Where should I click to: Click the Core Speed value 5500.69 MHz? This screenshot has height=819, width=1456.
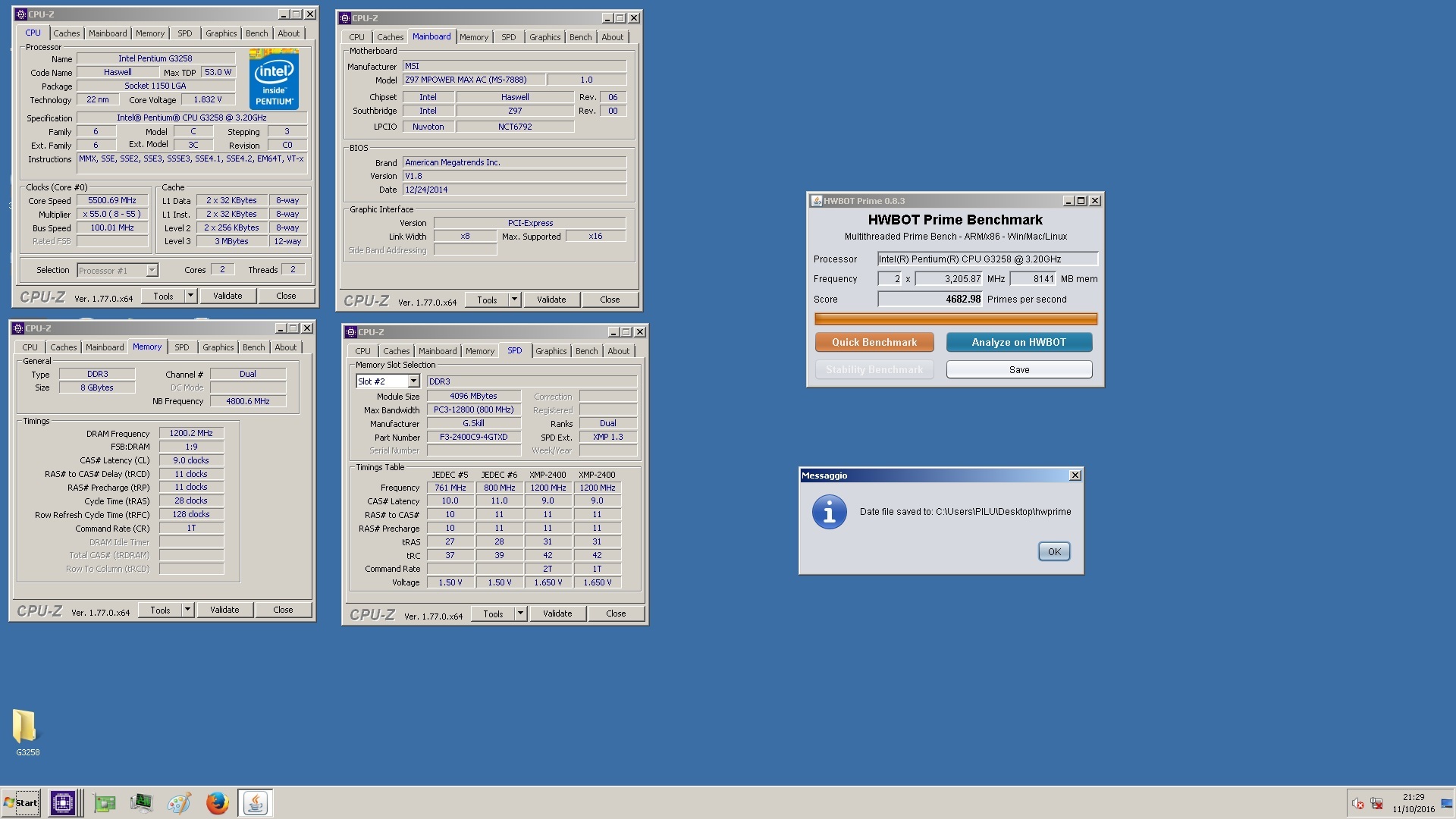112,200
